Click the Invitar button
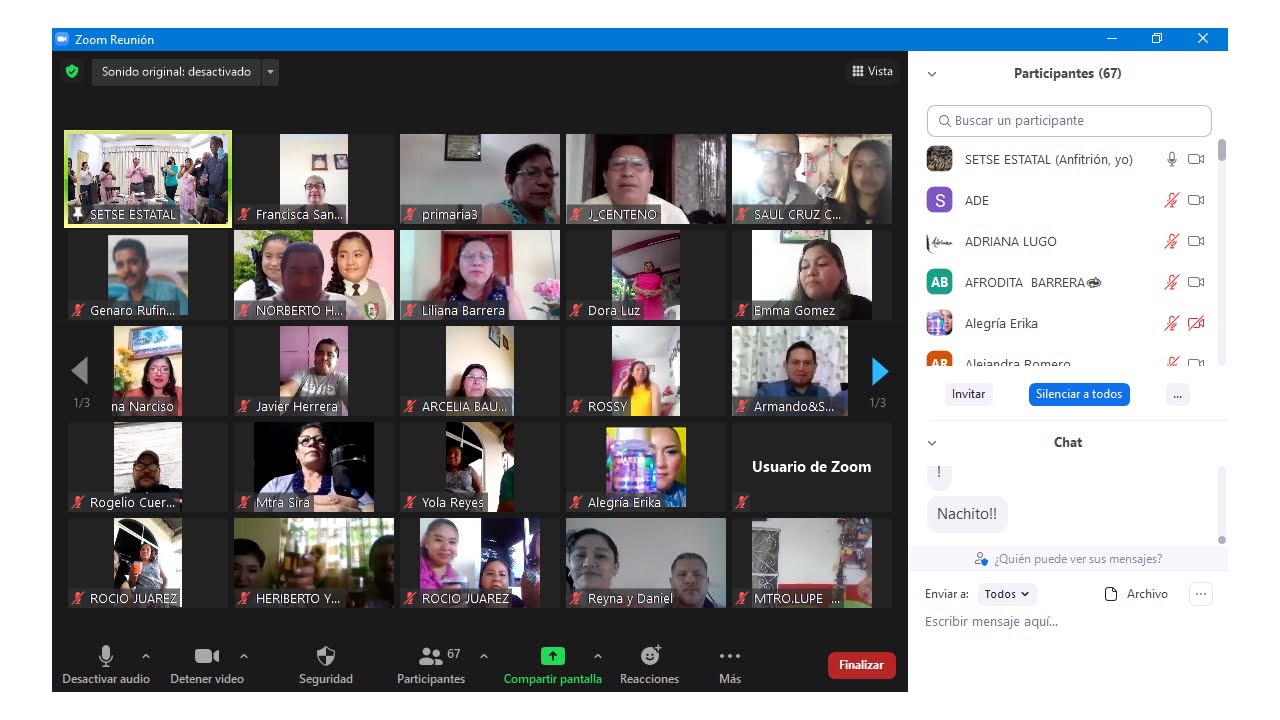This screenshot has width=1280, height=720. pos(968,394)
